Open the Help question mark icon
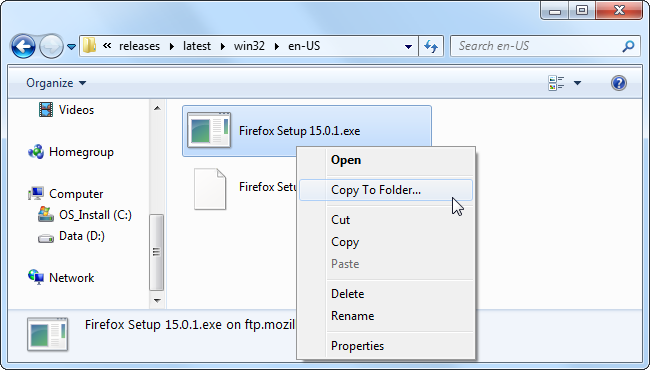Screen dimensions: 650x370 pyautogui.click(x=618, y=83)
